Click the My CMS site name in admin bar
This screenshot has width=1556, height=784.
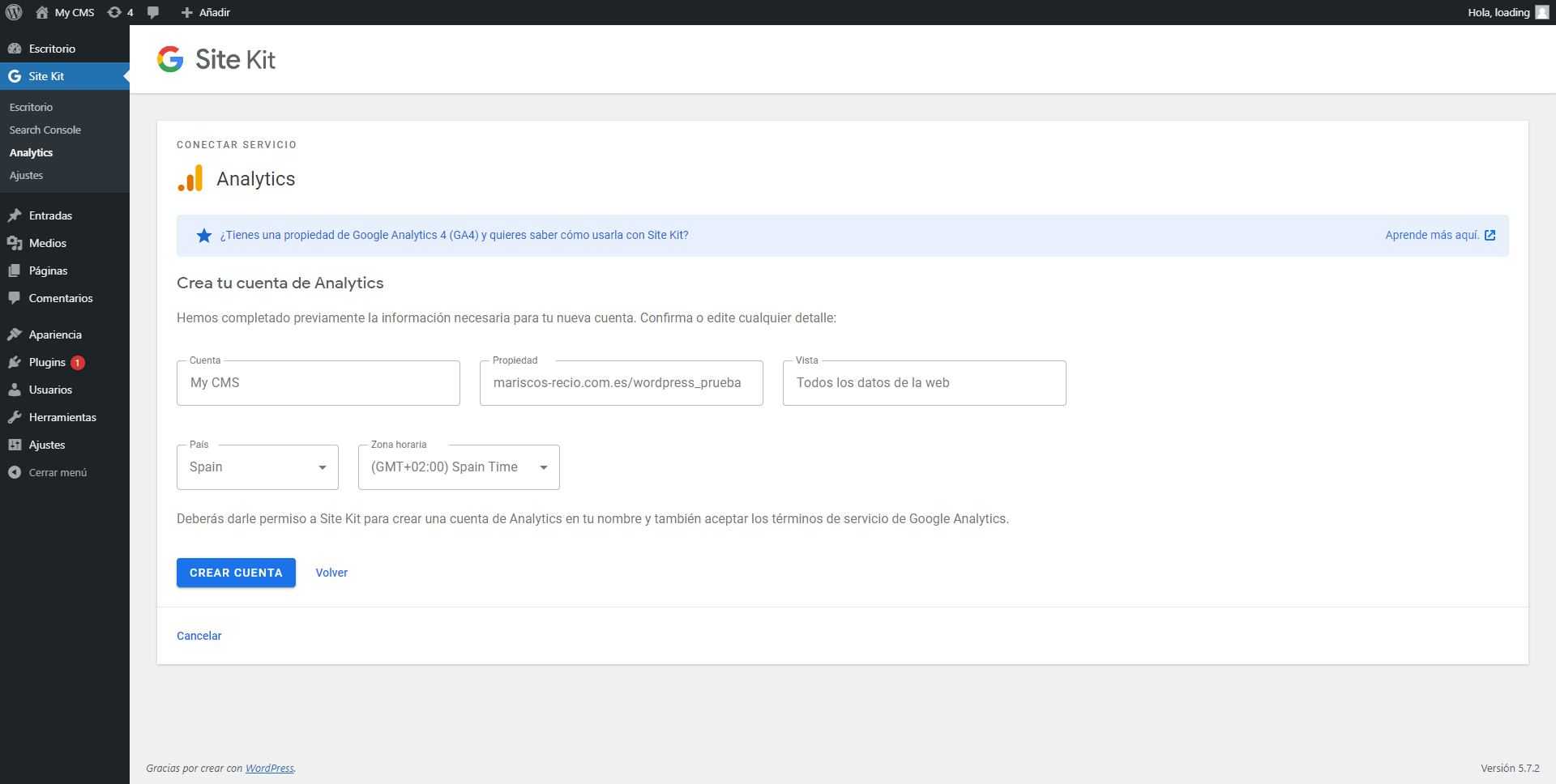75,12
